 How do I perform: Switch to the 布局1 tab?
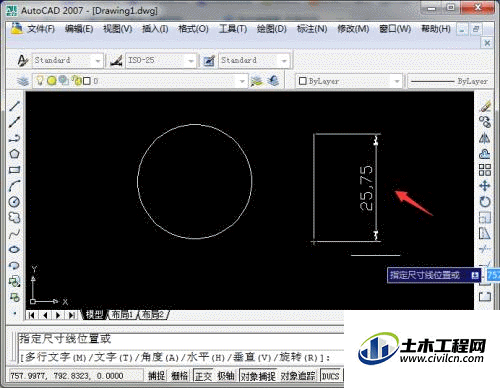click(122, 315)
